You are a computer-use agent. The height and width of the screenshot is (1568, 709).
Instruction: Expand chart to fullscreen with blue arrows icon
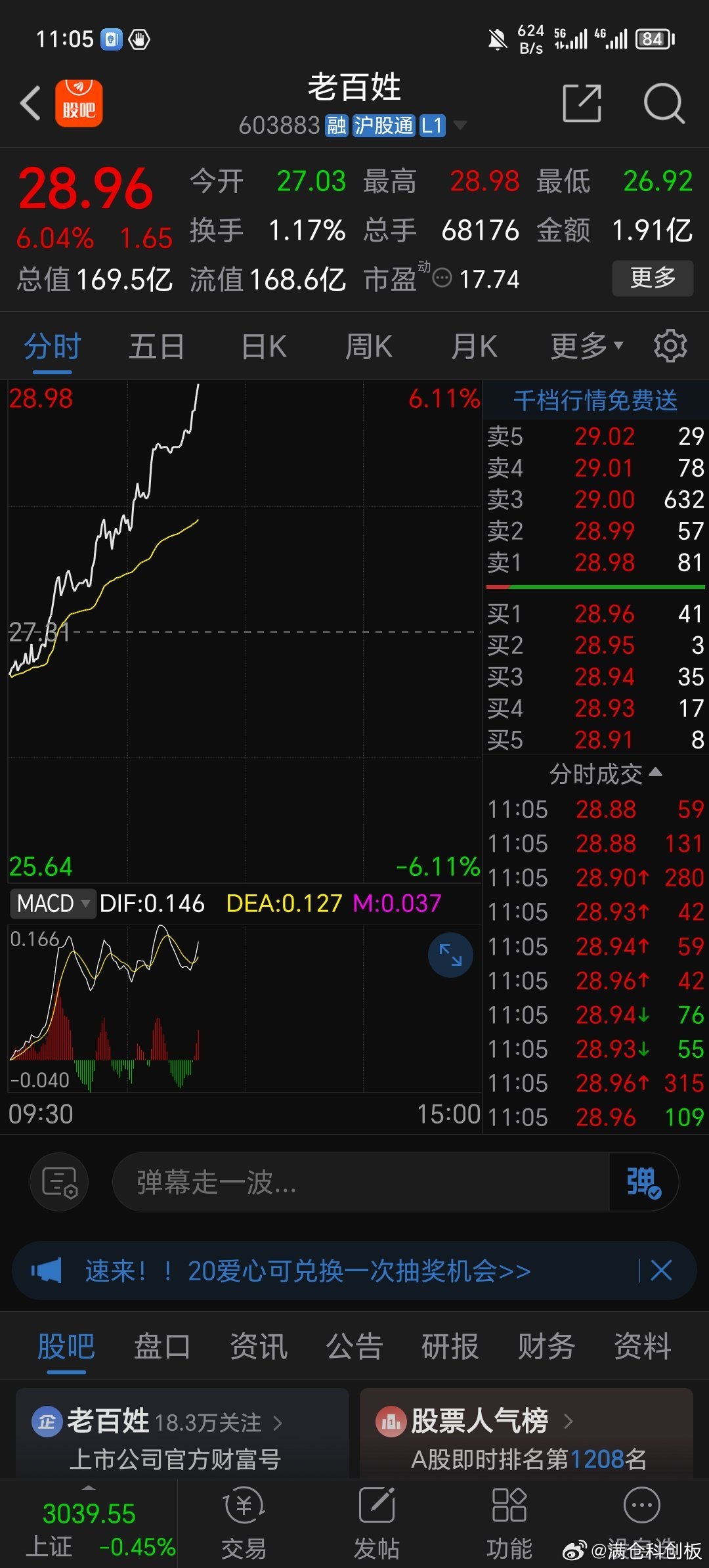[450, 955]
